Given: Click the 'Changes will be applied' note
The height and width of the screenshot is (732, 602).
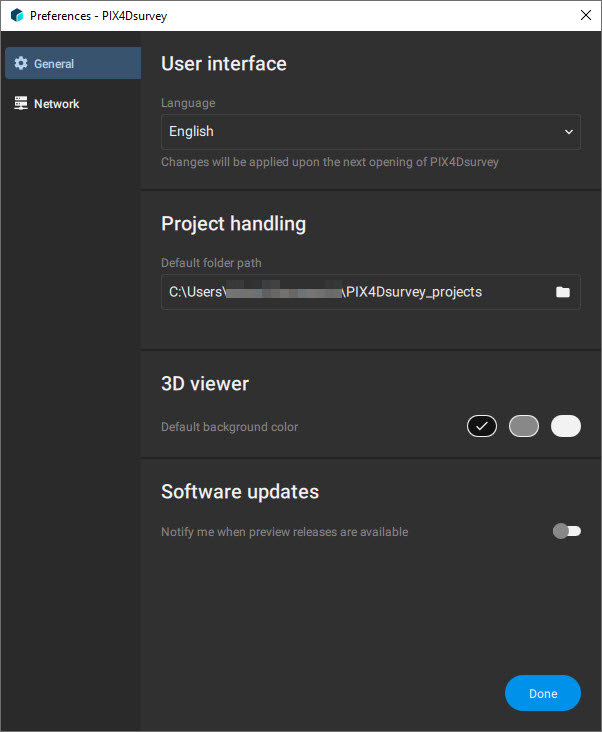Looking at the screenshot, I should pyautogui.click(x=329, y=162).
